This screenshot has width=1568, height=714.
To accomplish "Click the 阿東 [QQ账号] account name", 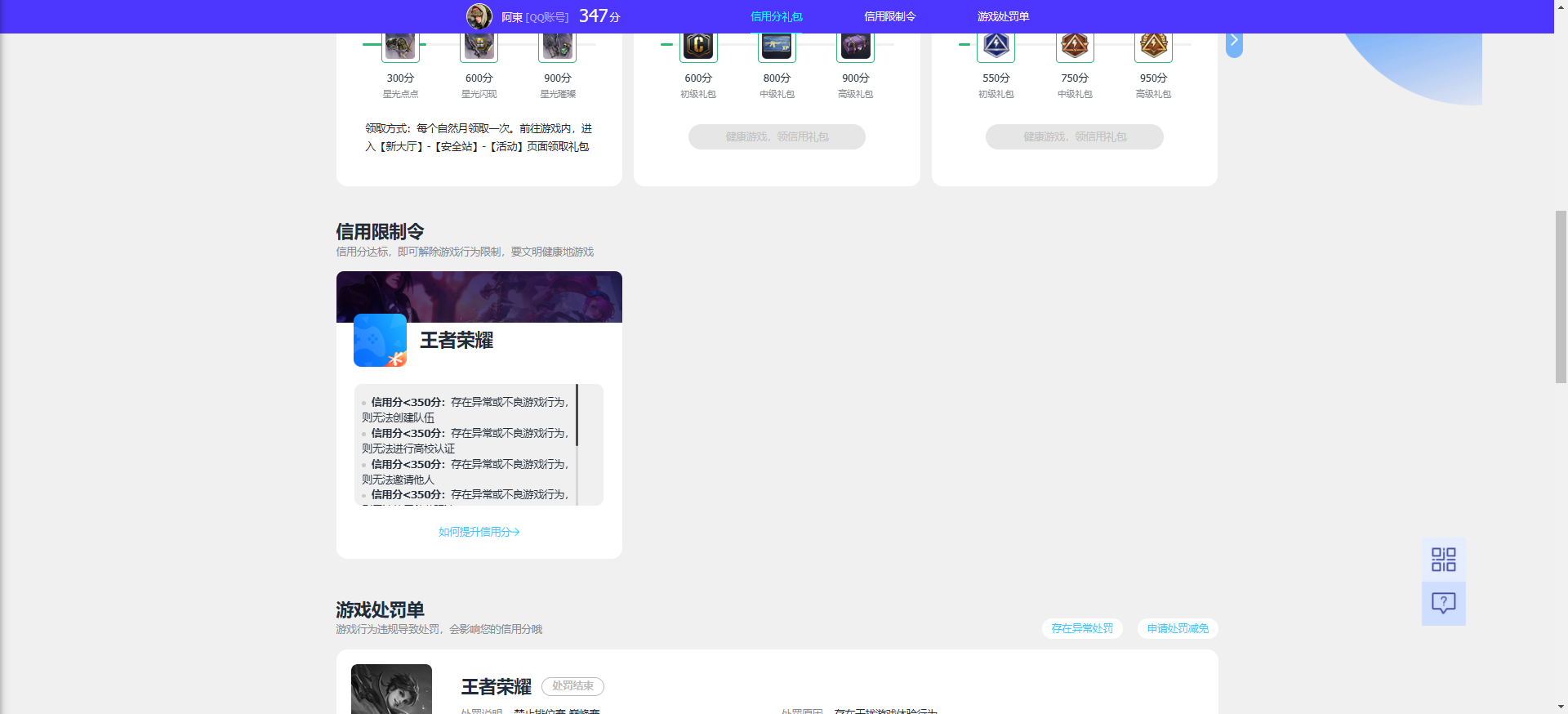I will (535, 17).
